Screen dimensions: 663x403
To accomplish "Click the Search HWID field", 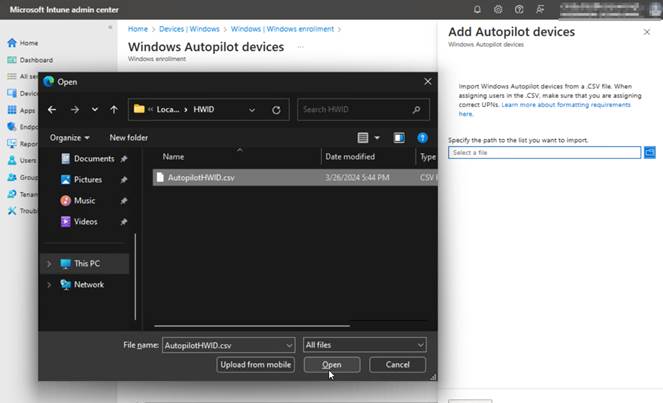I will [362, 109].
